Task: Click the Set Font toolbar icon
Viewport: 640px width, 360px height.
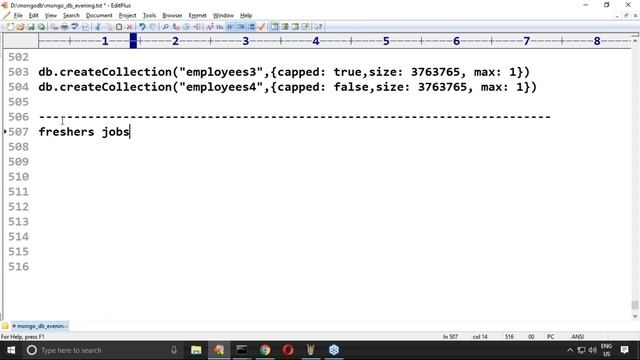Action: [x=210, y=27]
